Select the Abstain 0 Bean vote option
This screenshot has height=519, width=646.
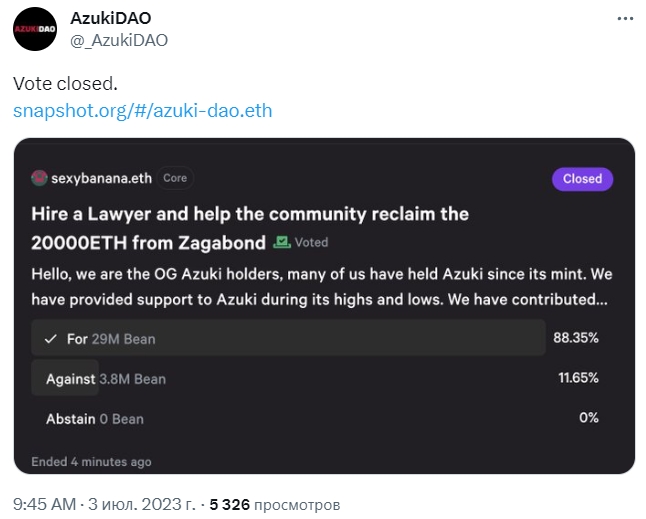tap(95, 419)
